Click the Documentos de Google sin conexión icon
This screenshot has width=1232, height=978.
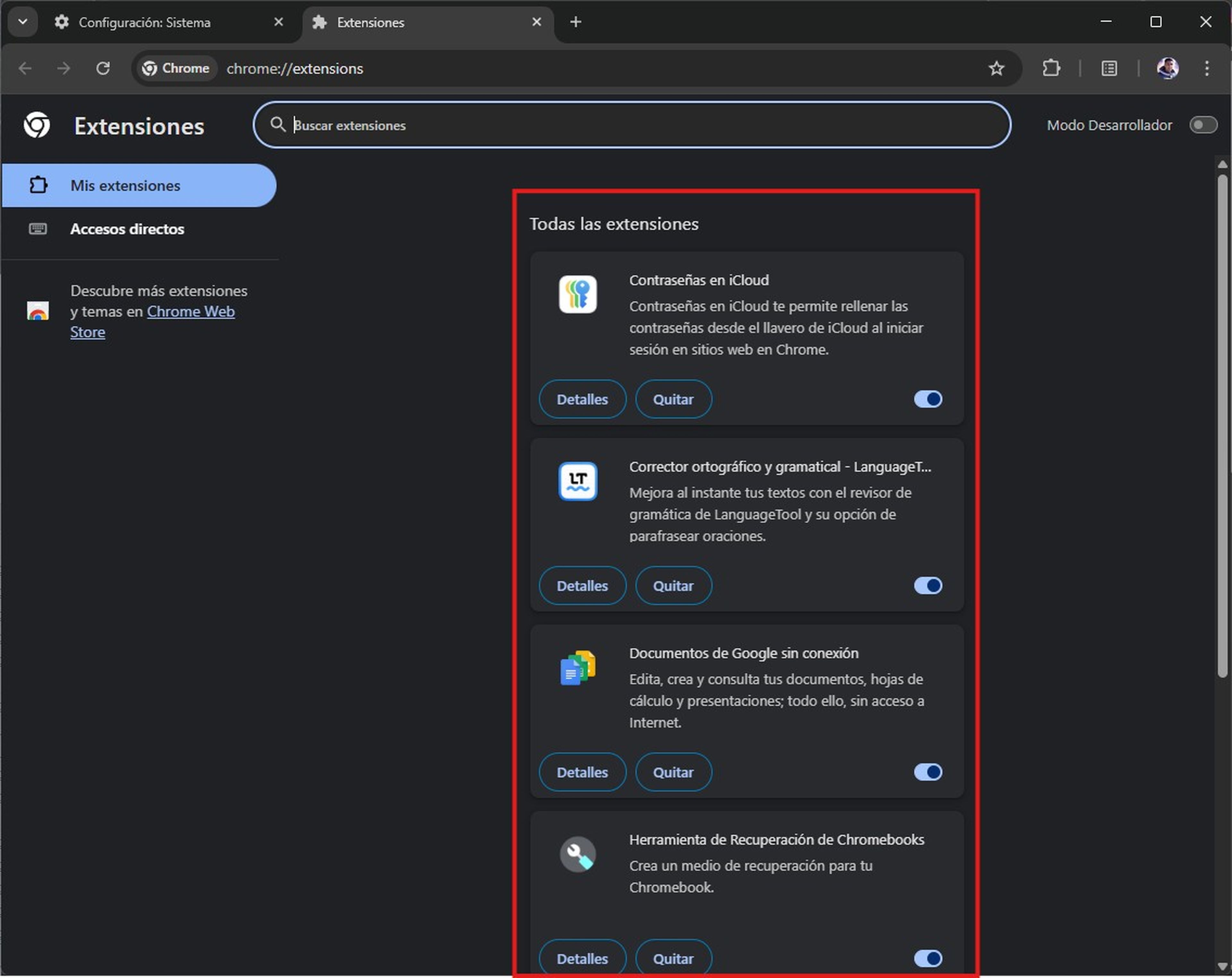tap(578, 668)
